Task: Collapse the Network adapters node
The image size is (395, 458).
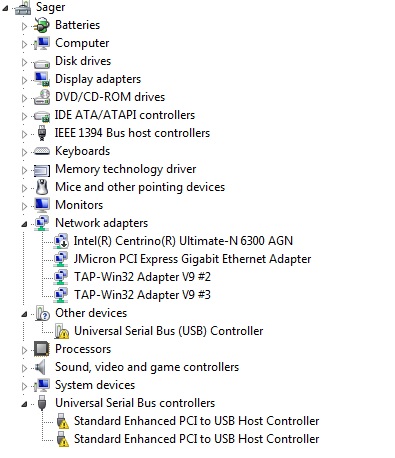Action: click(x=24, y=224)
